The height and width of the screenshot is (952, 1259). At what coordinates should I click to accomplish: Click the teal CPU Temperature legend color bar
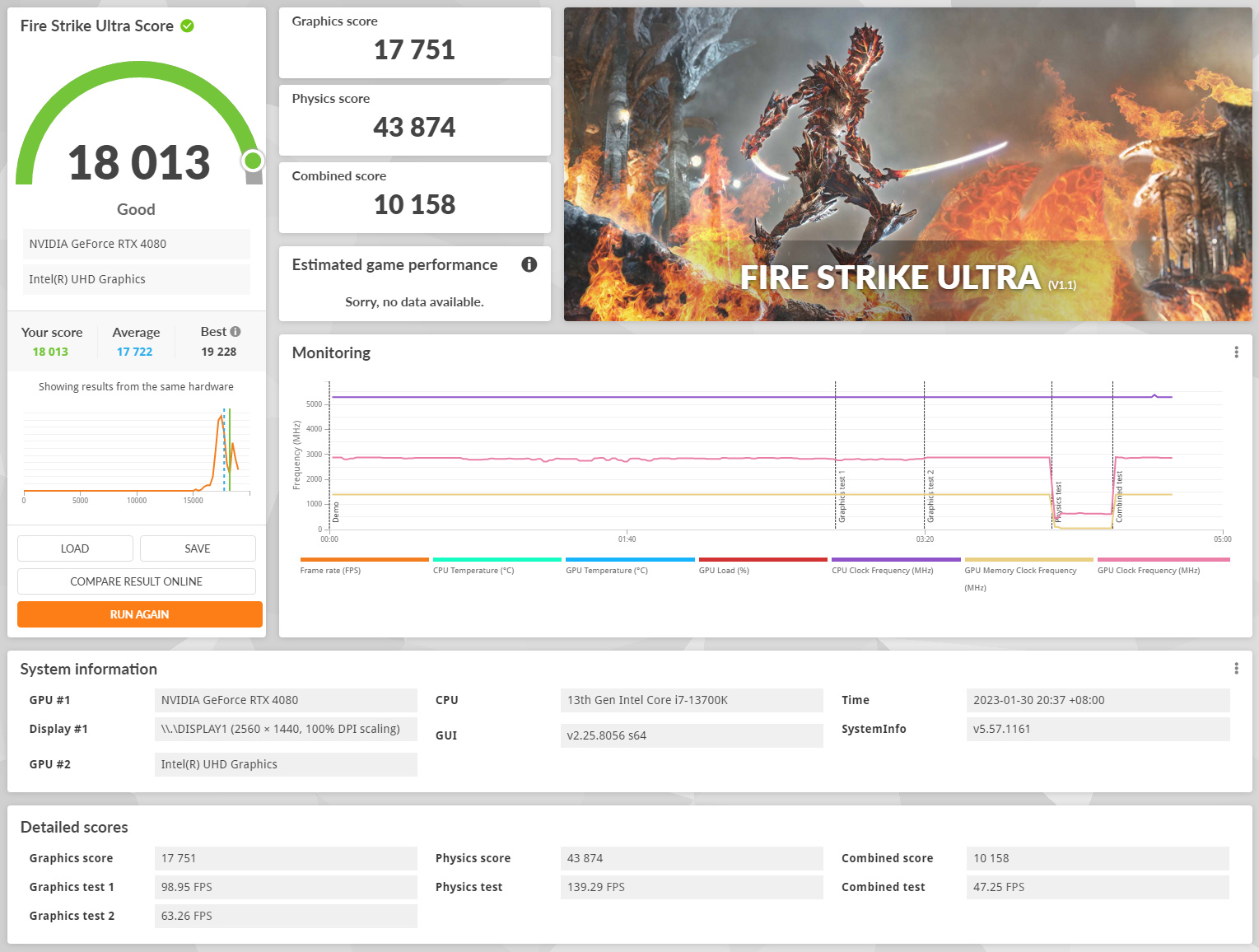coord(497,559)
